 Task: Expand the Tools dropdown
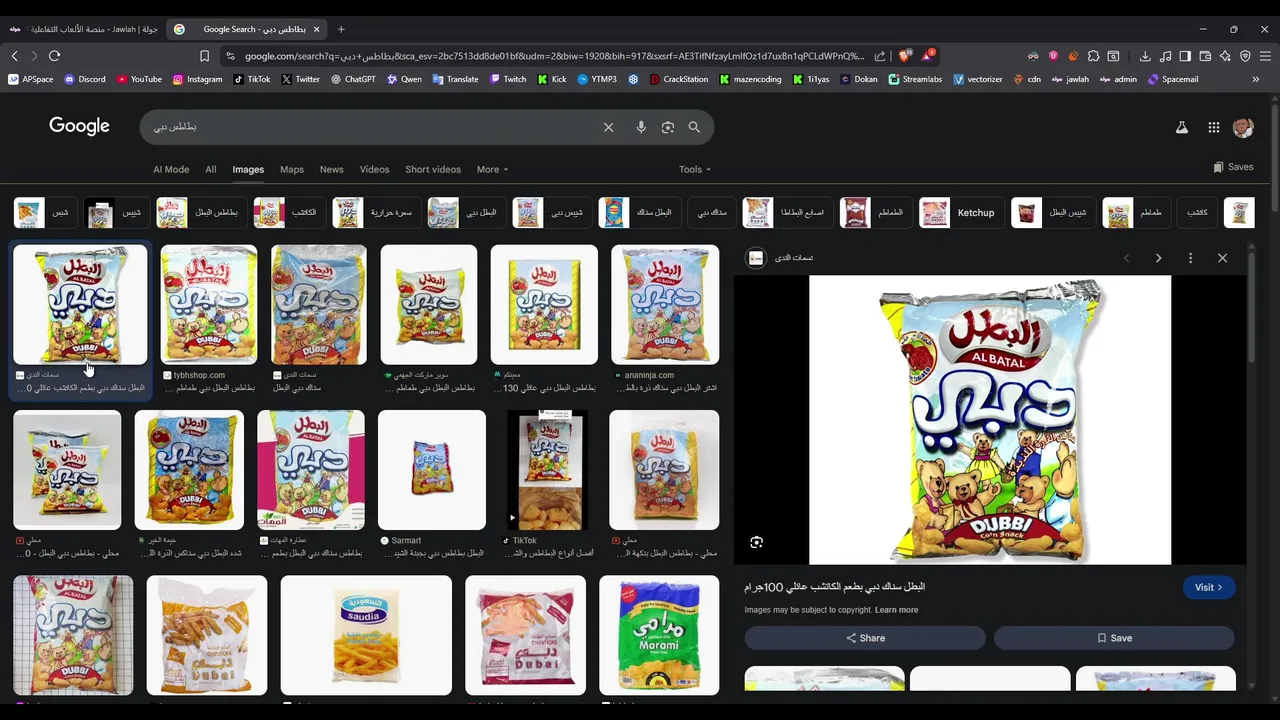(695, 169)
